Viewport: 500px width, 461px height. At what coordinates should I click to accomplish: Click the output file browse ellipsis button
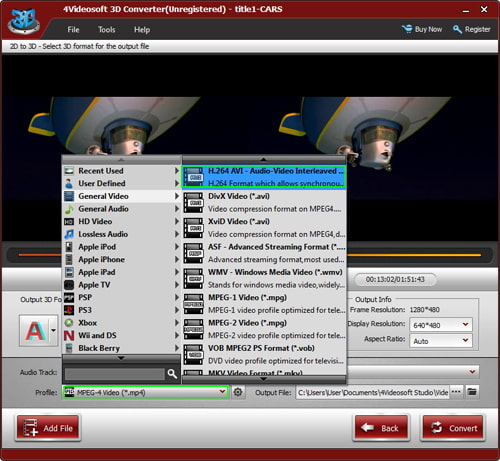(x=456, y=392)
